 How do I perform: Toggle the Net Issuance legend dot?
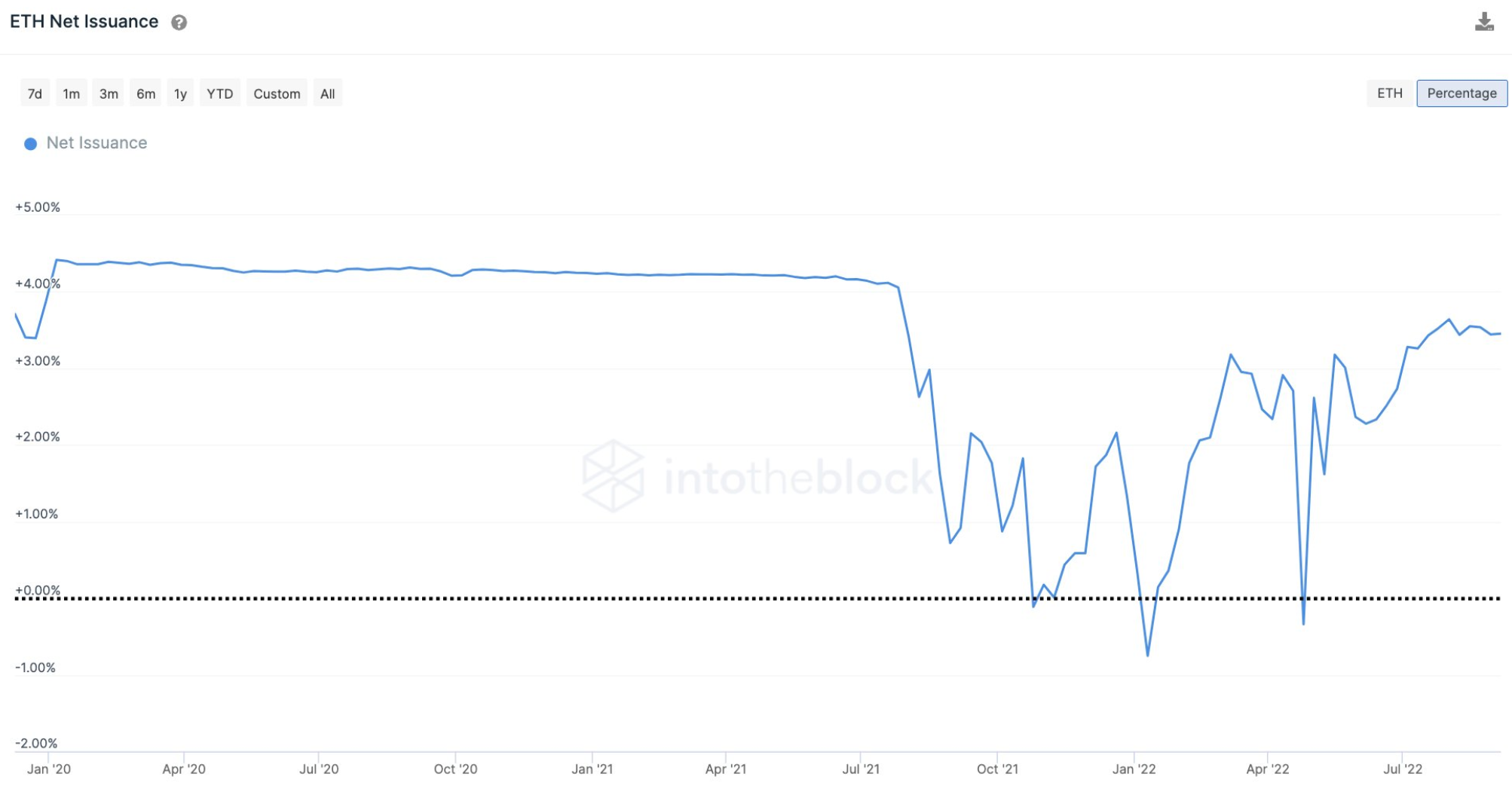[30, 144]
